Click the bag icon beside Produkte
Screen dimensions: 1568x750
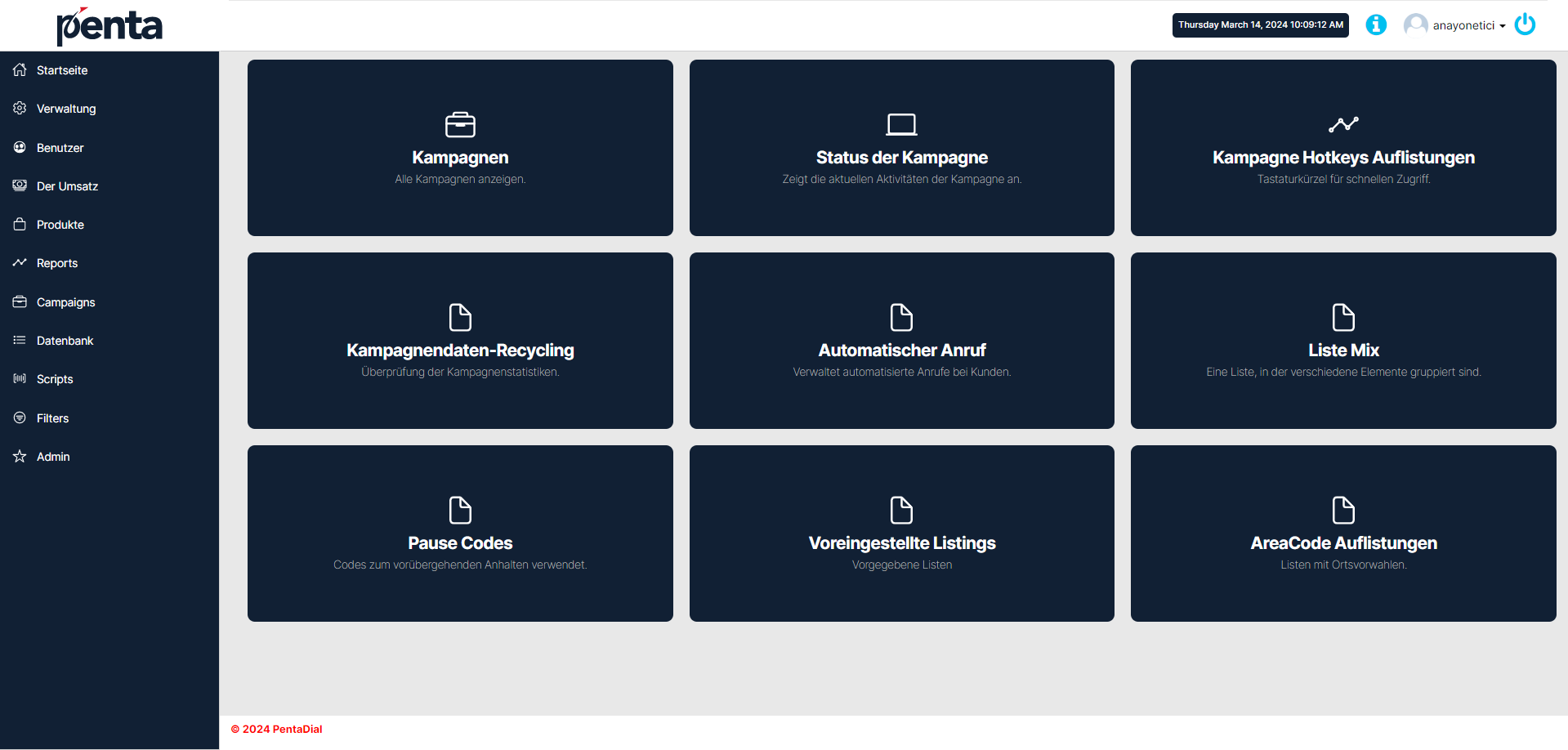click(20, 225)
